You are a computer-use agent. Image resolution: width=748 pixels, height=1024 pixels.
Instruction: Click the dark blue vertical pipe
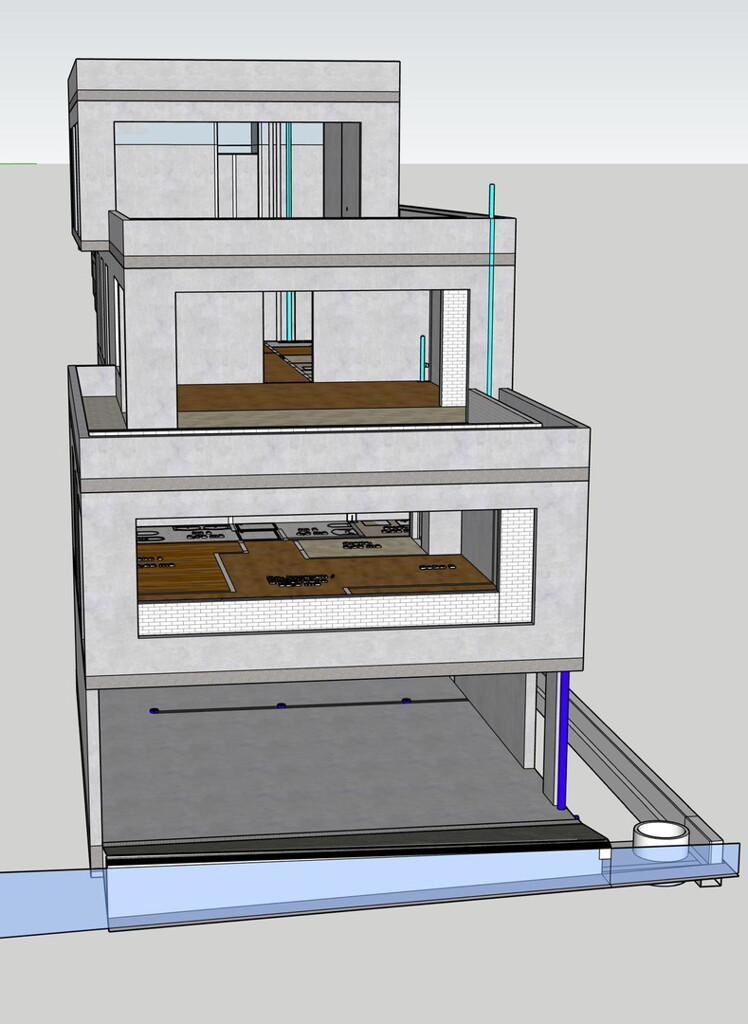tap(563, 740)
